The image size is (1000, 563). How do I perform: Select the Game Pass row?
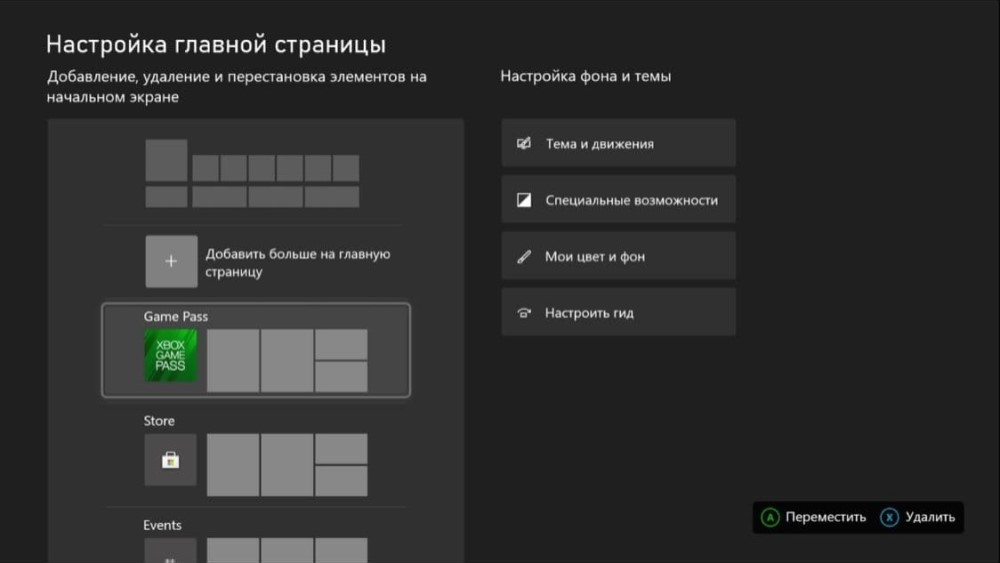tap(256, 350)
